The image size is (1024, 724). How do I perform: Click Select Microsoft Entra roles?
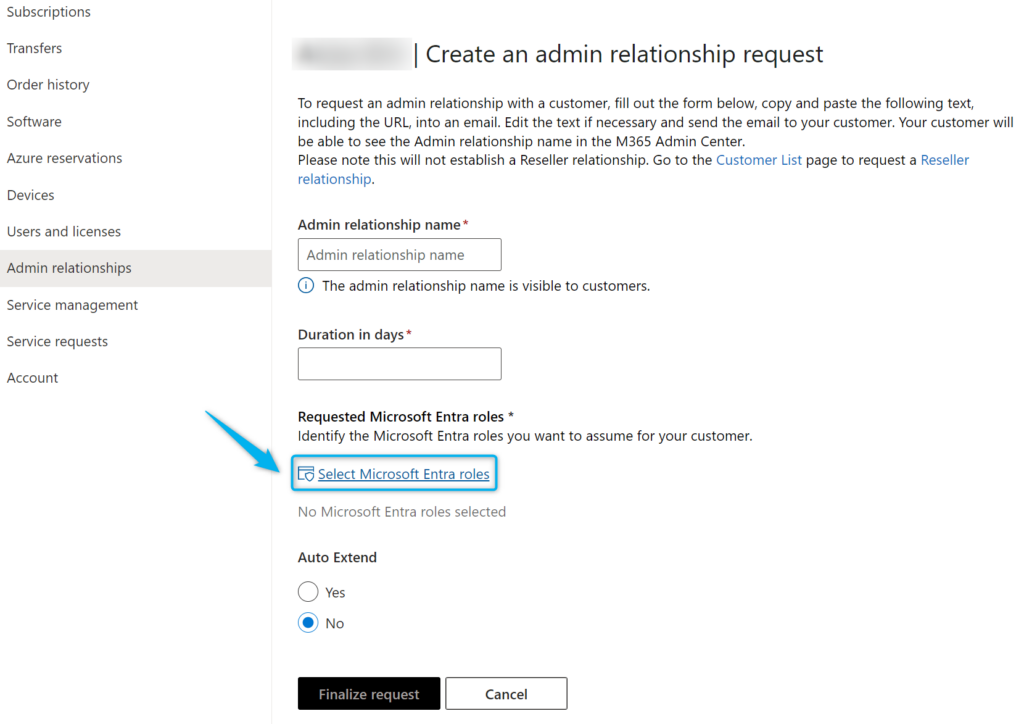[x=402, y=473]
